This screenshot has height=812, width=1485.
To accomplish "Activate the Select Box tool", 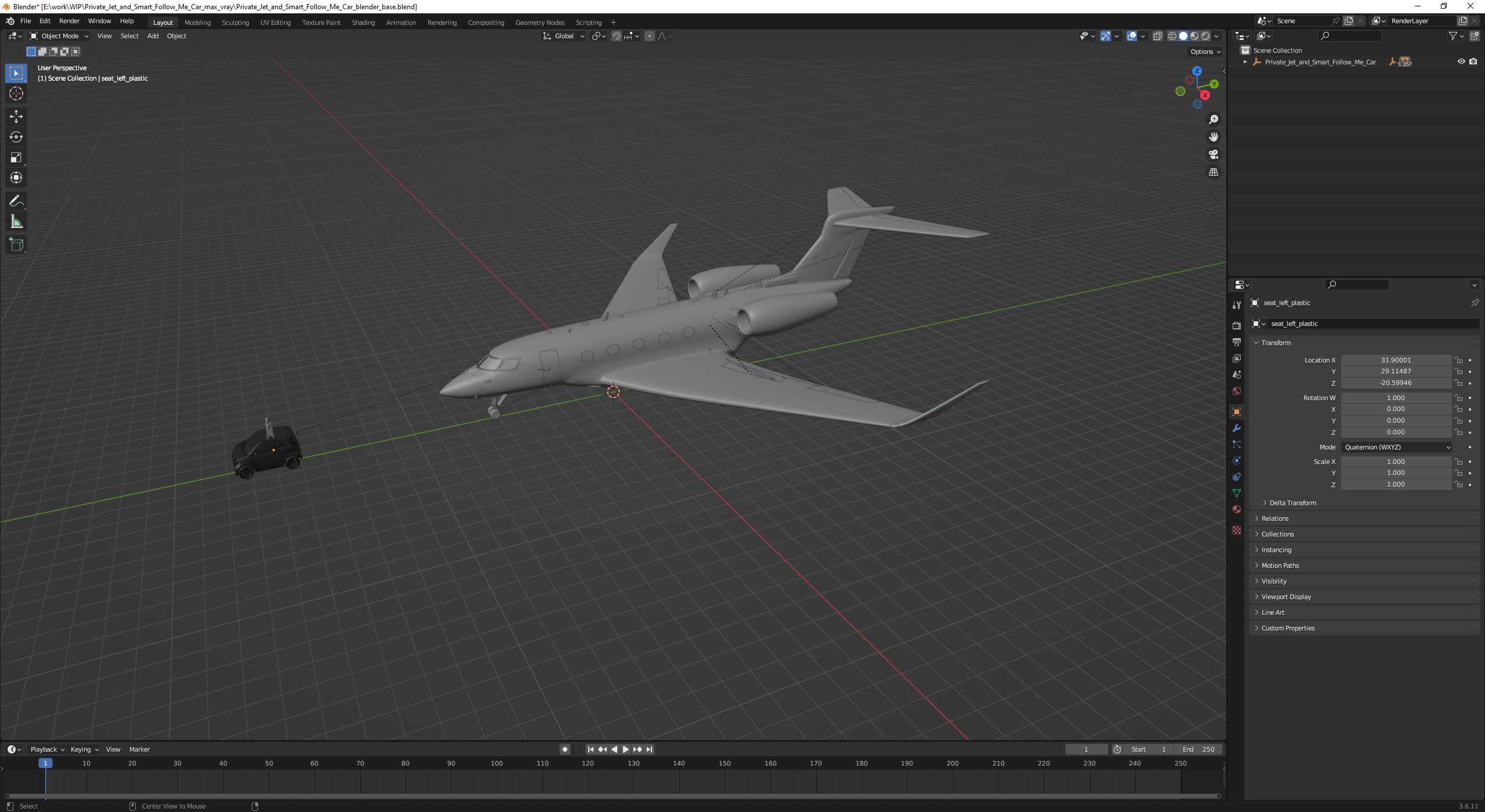I will click(x=16, y=73).
